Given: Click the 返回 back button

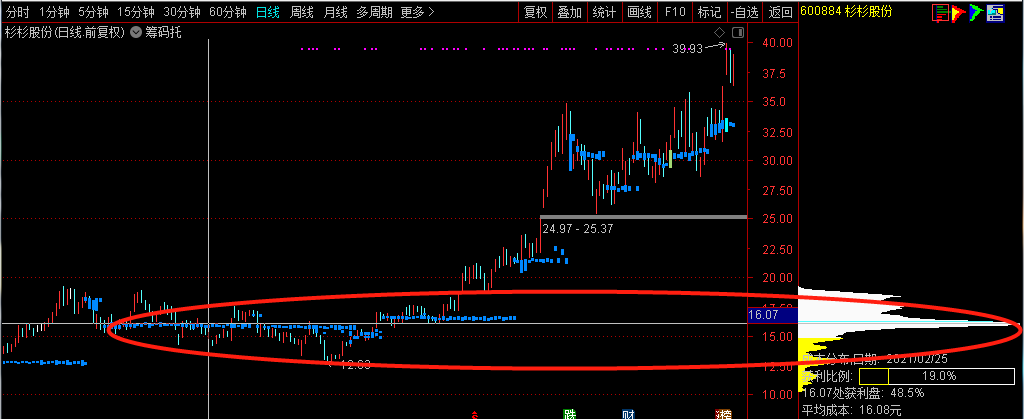Looking at the screenshot, I should [x=780, y=12].
